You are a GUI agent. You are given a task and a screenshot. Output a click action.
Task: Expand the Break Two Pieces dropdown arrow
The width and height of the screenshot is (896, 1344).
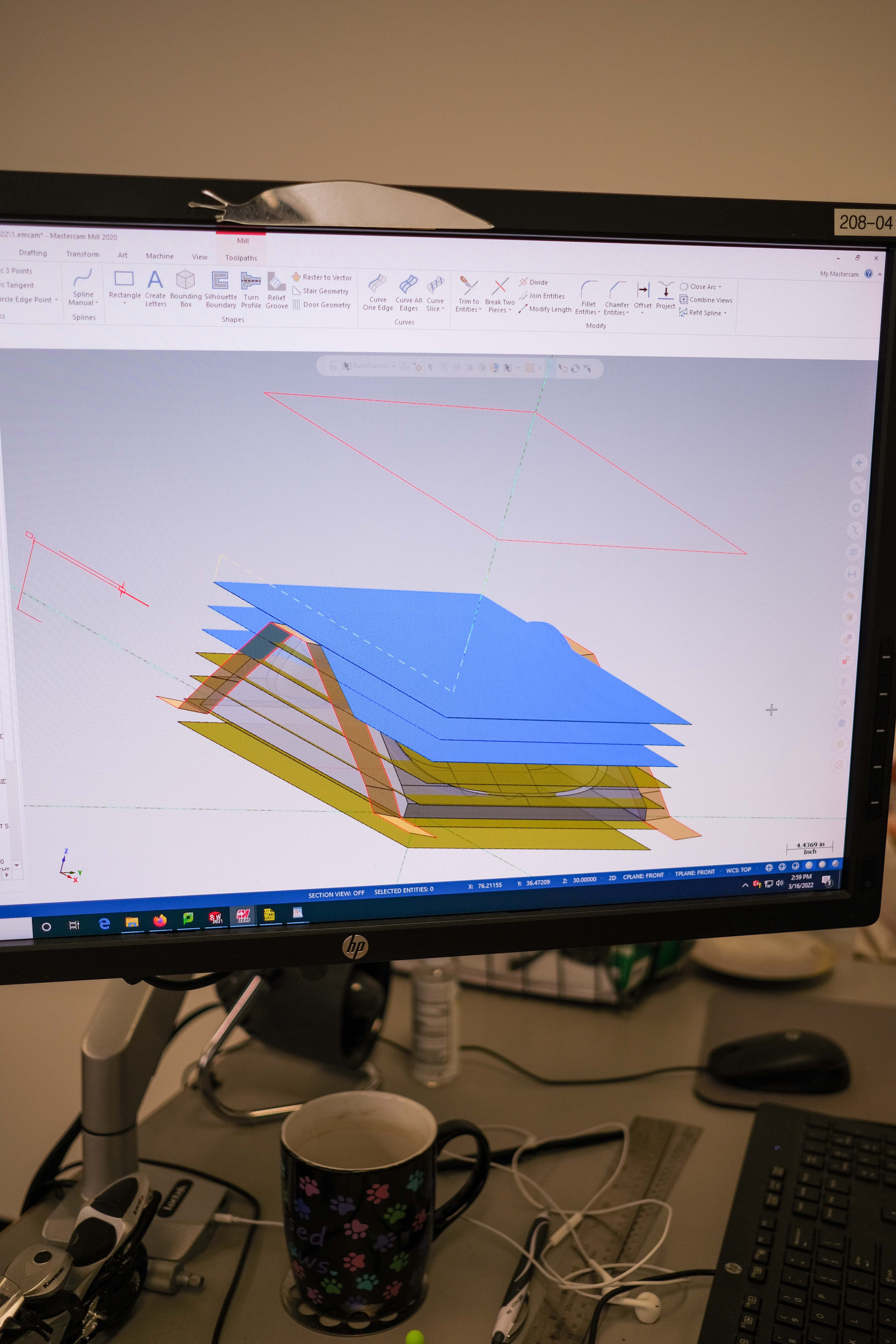point(510,310)
